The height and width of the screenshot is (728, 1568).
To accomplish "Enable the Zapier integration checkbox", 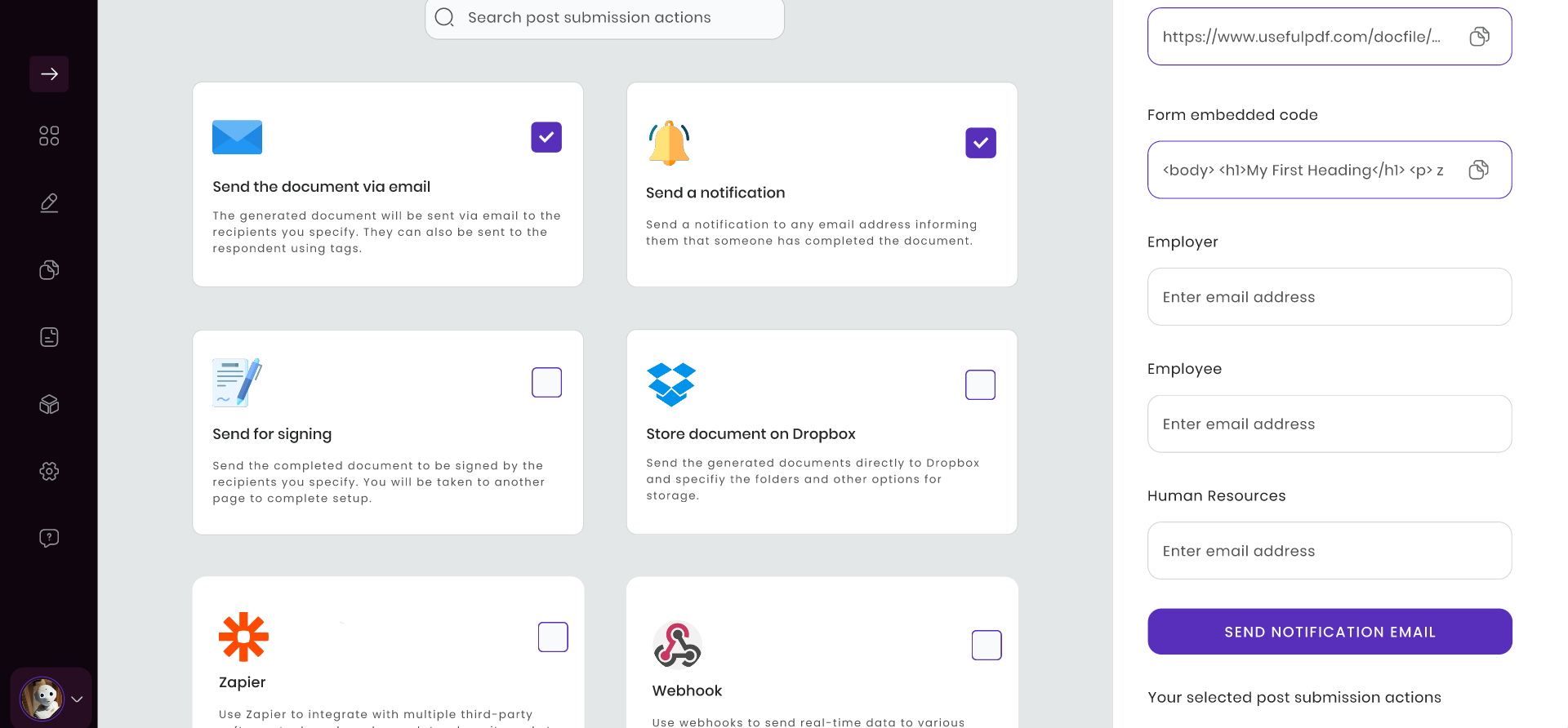I will coord(552,637).
